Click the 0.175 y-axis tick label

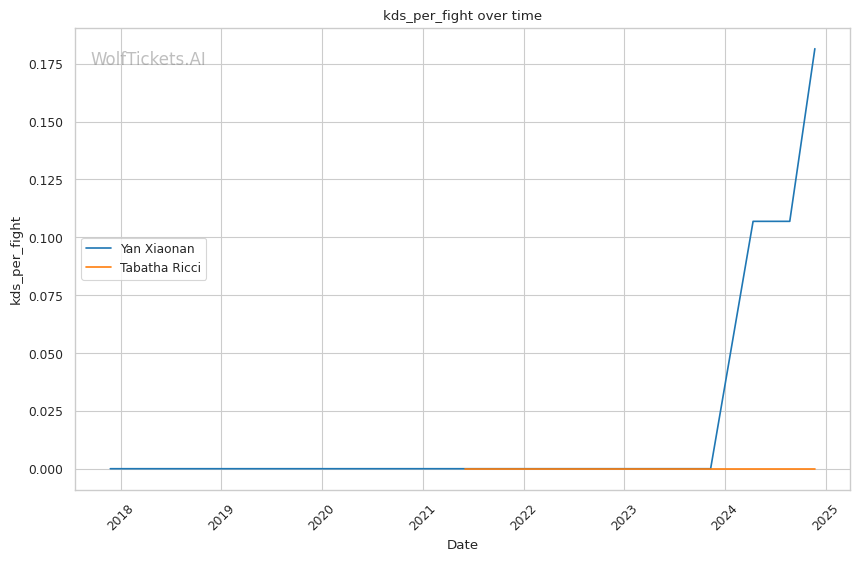coord(45,65)
